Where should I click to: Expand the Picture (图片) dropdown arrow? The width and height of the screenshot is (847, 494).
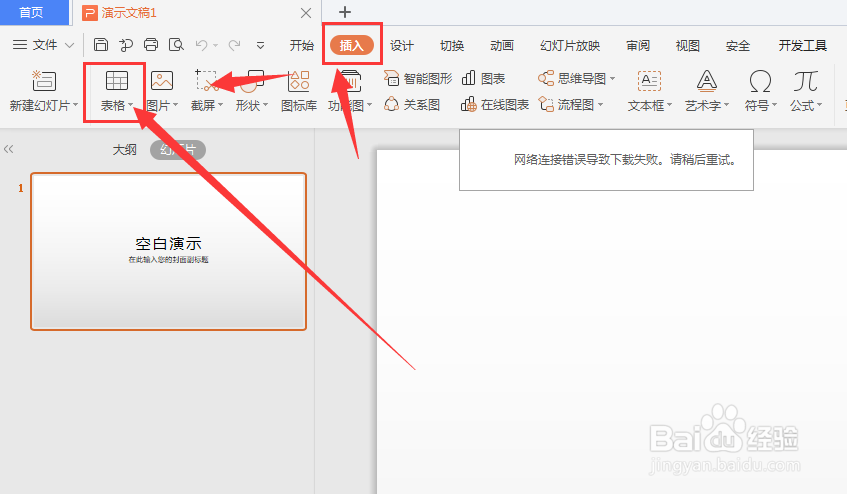click(176, 105)
